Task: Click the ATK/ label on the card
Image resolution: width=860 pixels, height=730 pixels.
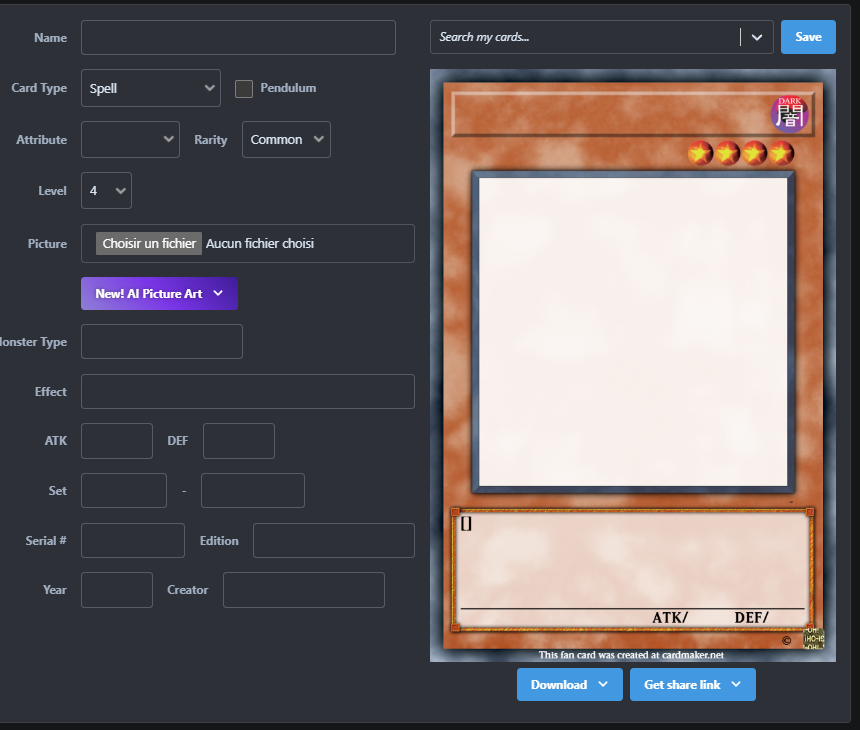Action: [x=670, y=618]
